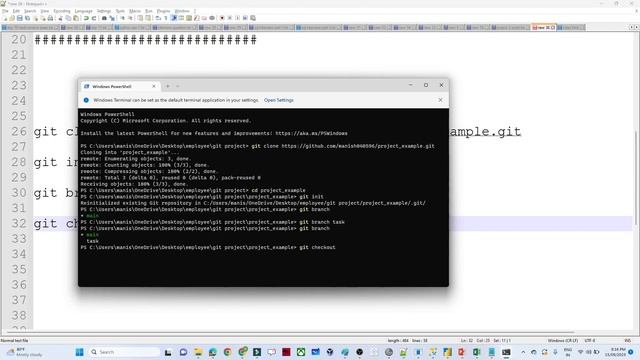Click the Windows Start button on taskbar
The height and width of the screenshot is (360, 640).
coord(80,352)
